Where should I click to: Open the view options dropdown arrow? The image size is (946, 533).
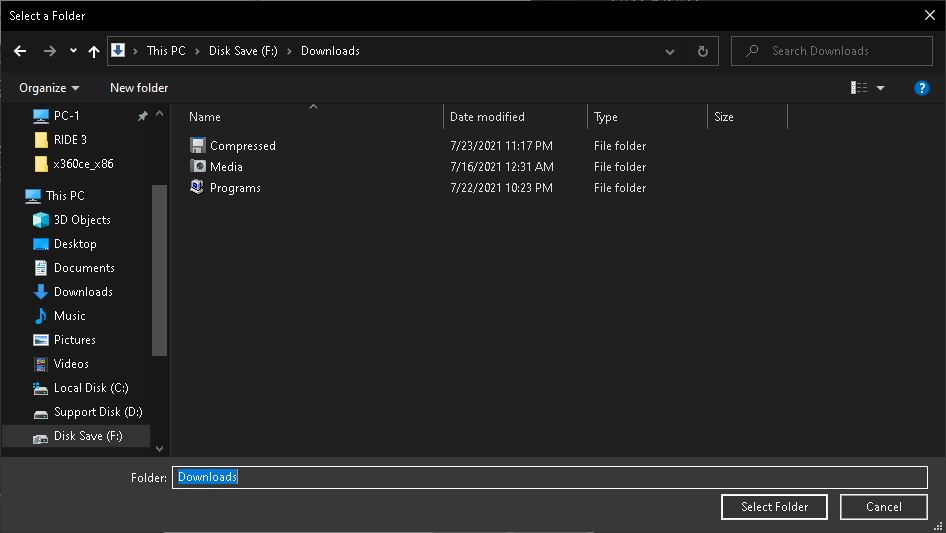click(880, 88)
